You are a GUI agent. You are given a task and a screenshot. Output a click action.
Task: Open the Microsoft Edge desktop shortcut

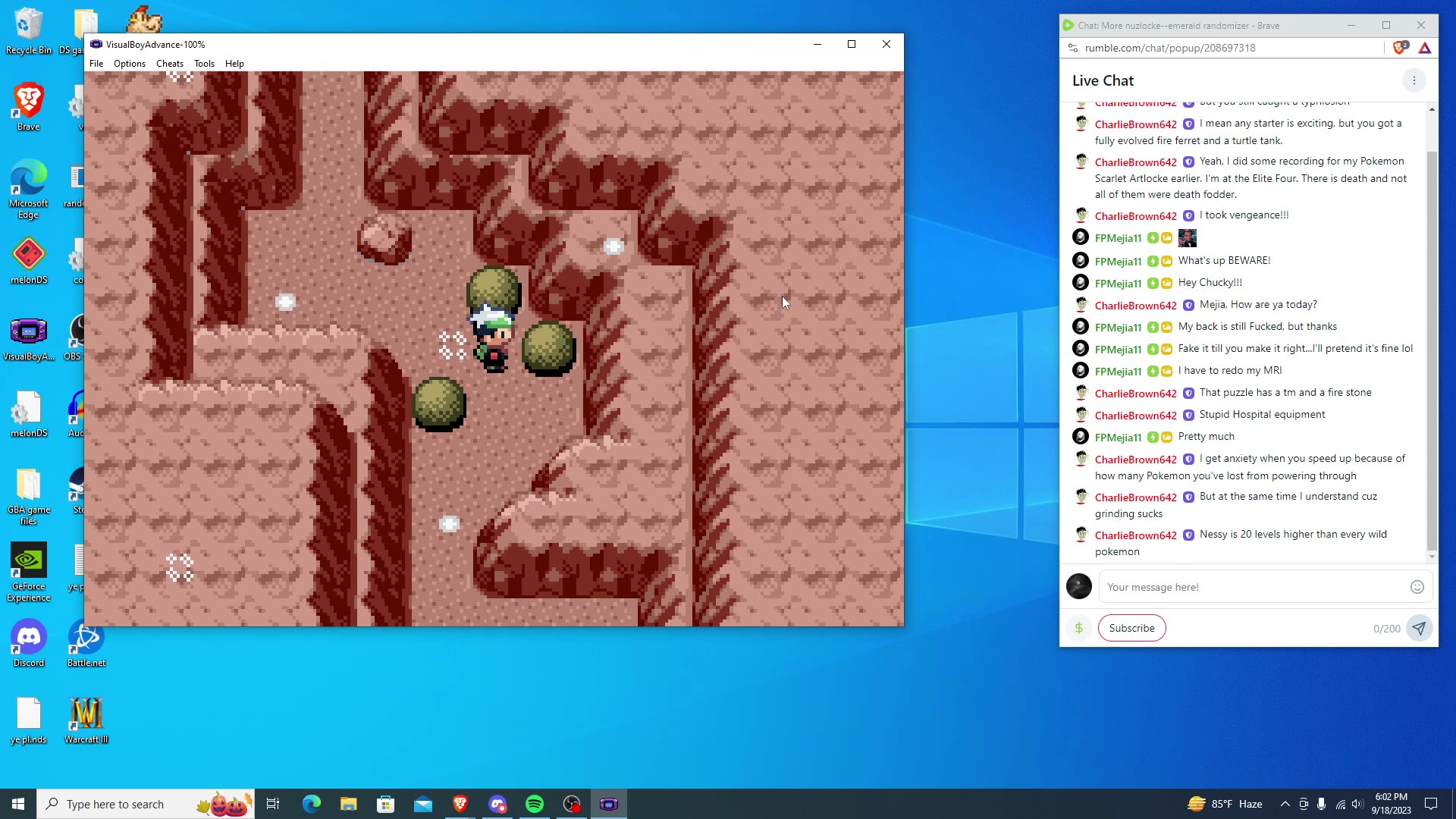[x=29, y=190]
